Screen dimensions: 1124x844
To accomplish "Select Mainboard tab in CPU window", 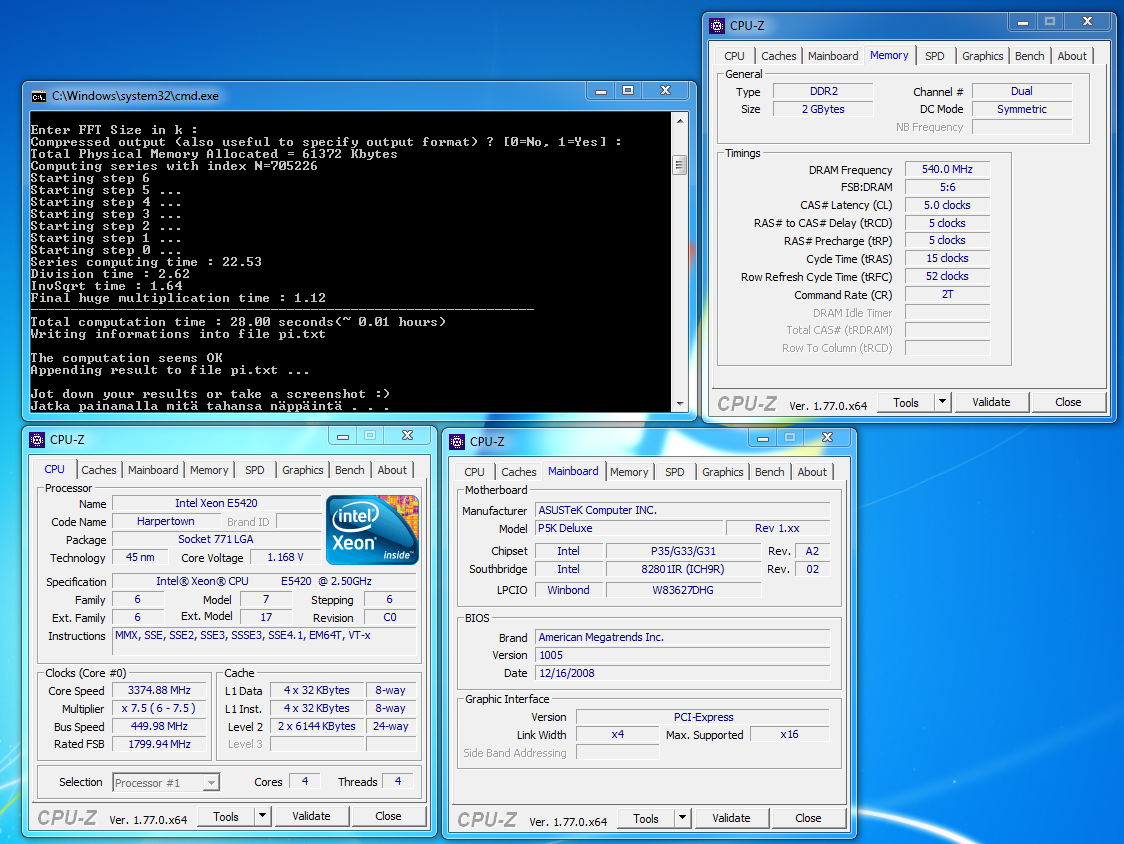I will 153,470.
